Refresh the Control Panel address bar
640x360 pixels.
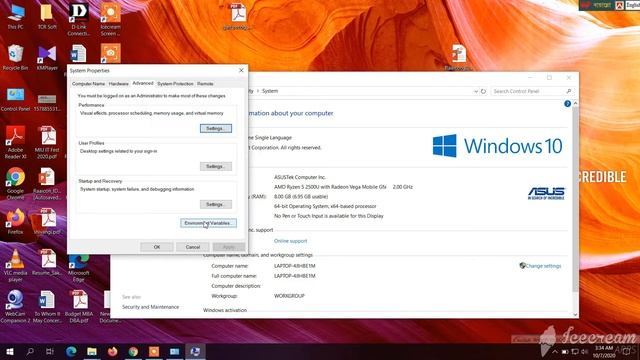pos(483,91)
